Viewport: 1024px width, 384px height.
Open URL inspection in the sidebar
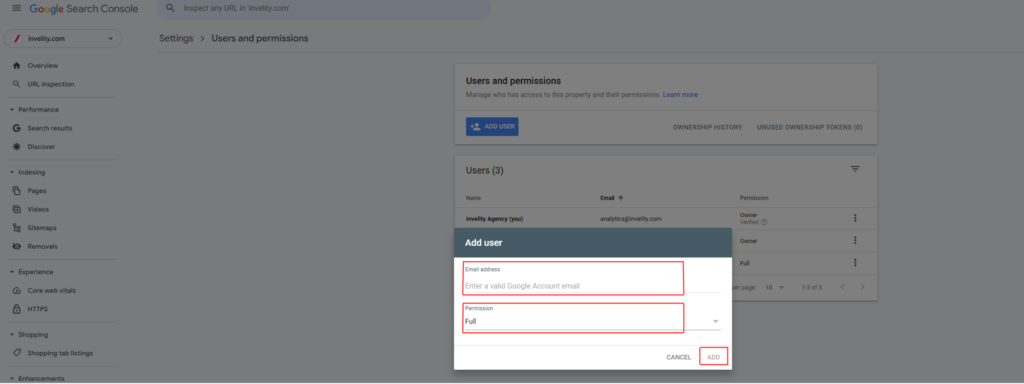click(51, 84)
